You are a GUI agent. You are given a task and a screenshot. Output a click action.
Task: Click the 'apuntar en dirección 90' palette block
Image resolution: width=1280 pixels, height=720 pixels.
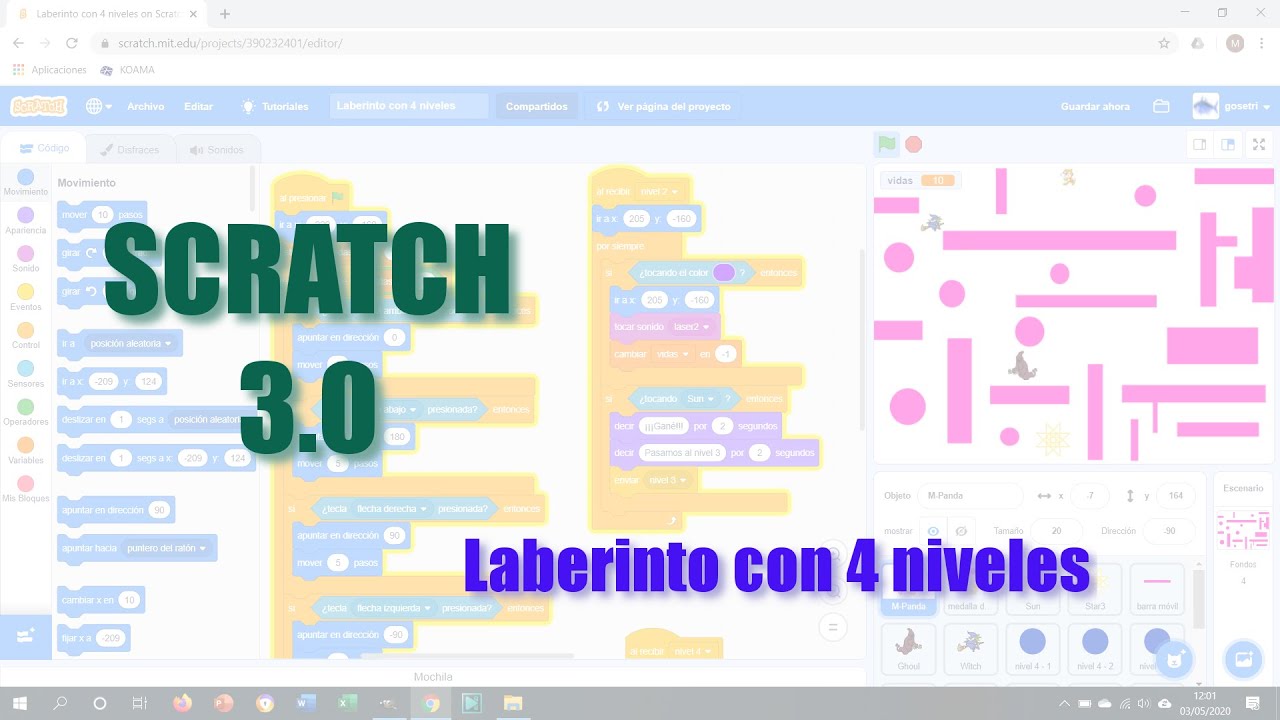pos(115,510)
